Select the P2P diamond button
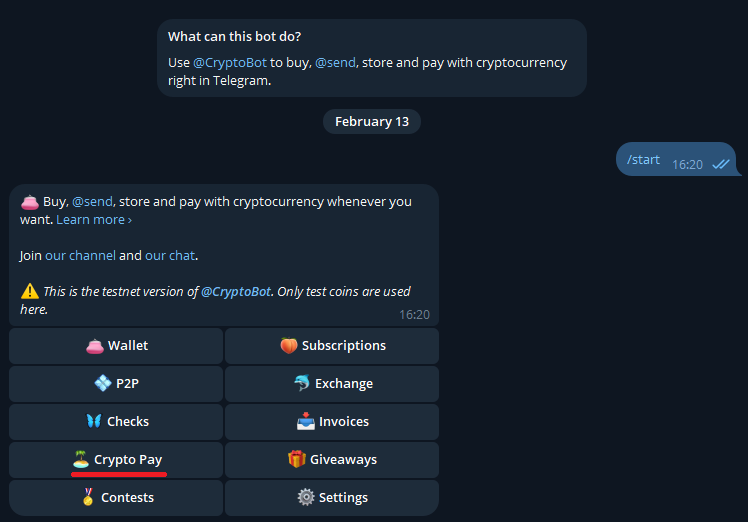The width and height of the screenshot is (748, 522). [116, 384]
